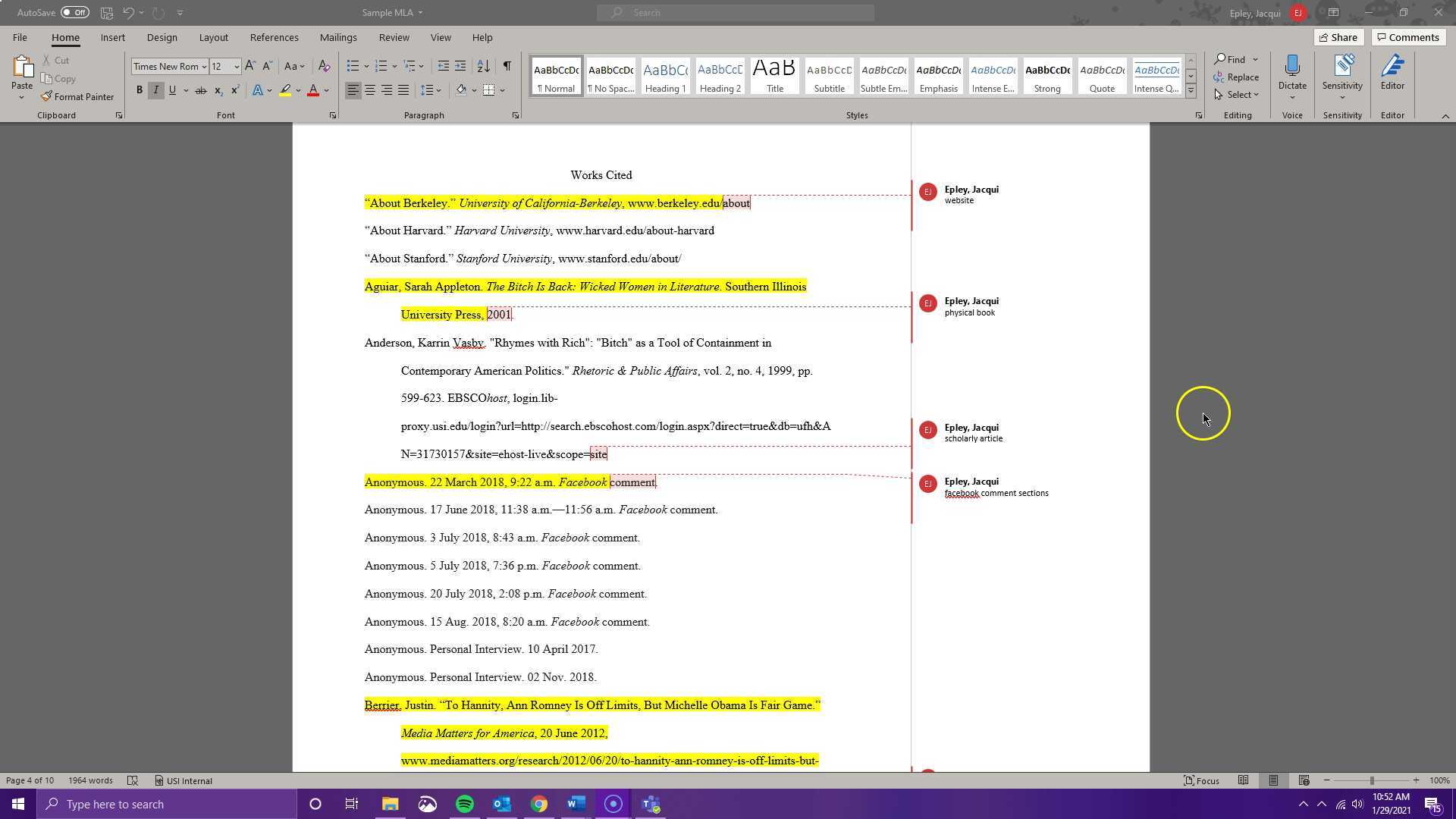Open the Comments button

pos(1407,37)
